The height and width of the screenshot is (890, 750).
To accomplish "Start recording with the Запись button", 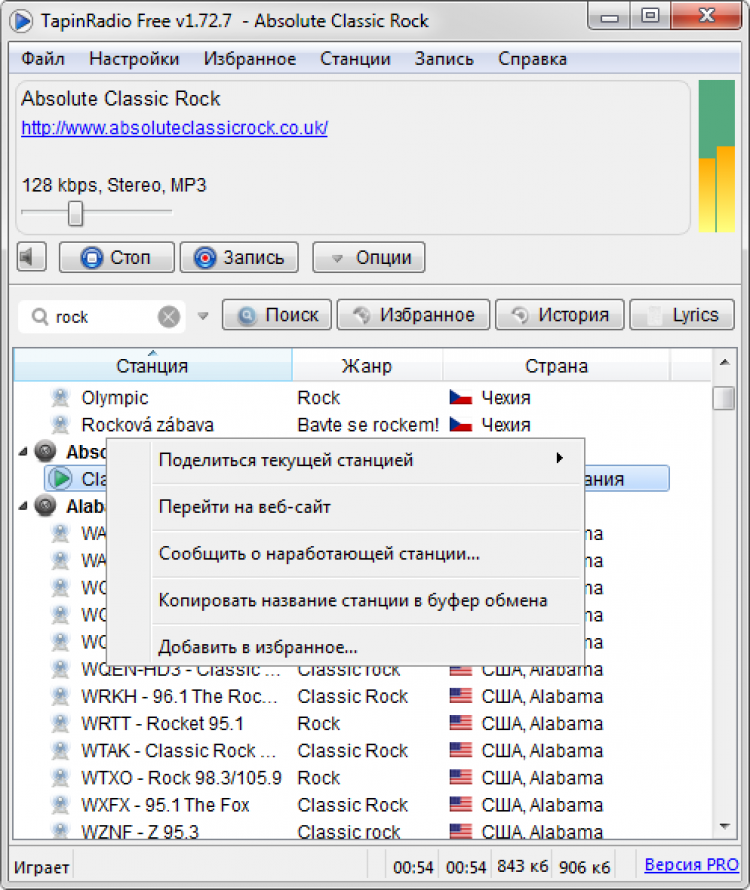I will 239,257.
